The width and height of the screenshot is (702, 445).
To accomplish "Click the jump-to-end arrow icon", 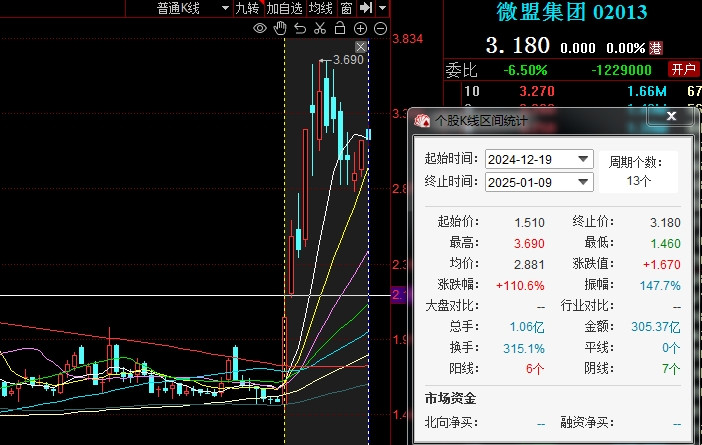I will [x=366, y=8].
